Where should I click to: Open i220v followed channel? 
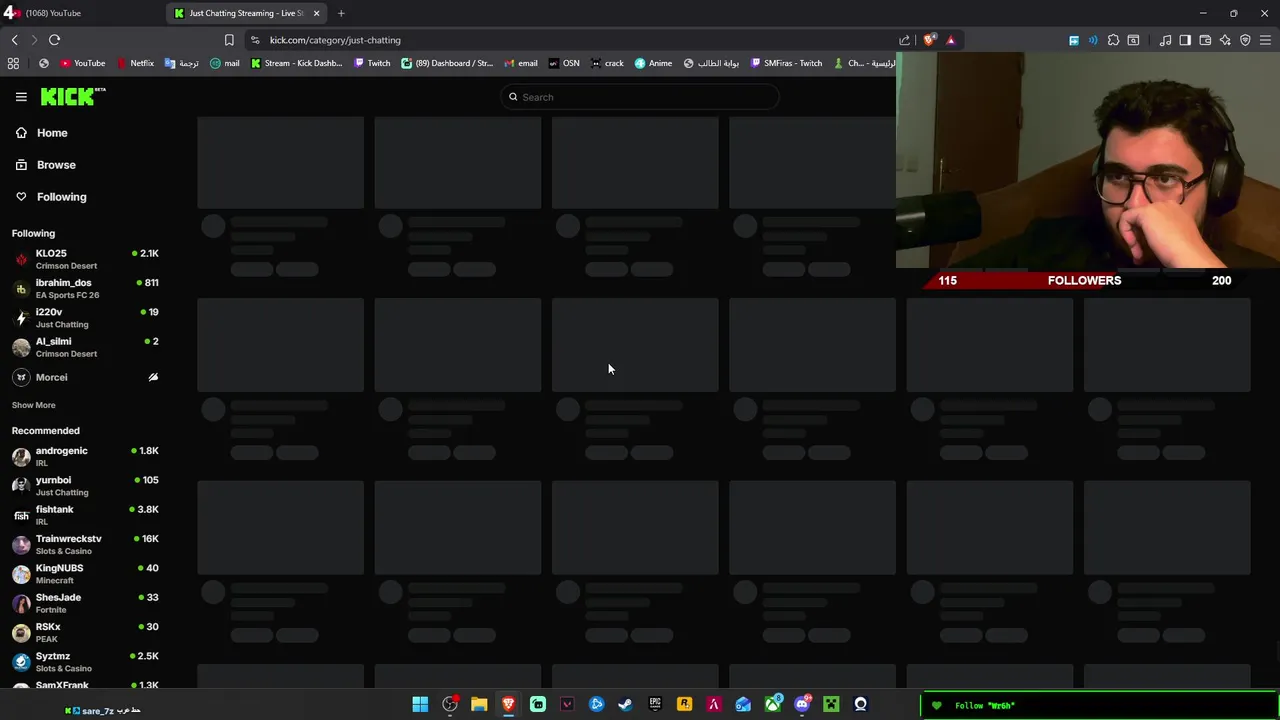click(x=85, y=318)
